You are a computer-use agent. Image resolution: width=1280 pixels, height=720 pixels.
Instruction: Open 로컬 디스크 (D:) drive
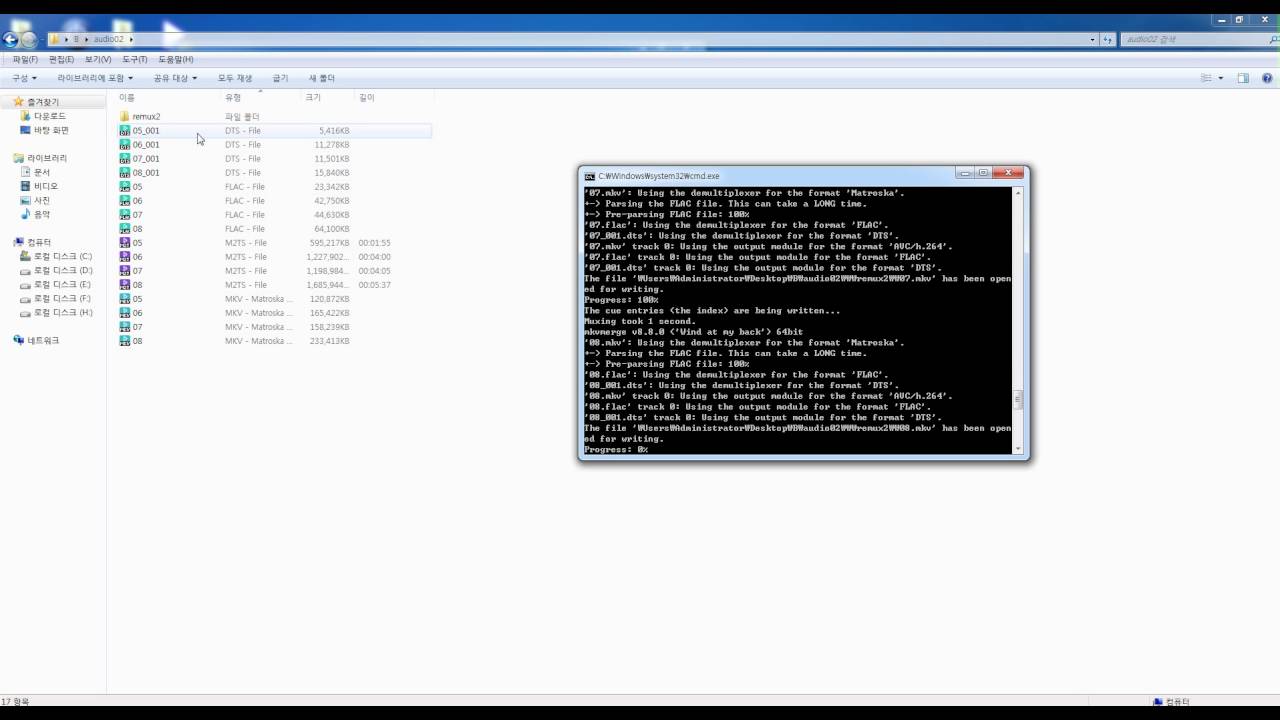(x=56, y=270)
